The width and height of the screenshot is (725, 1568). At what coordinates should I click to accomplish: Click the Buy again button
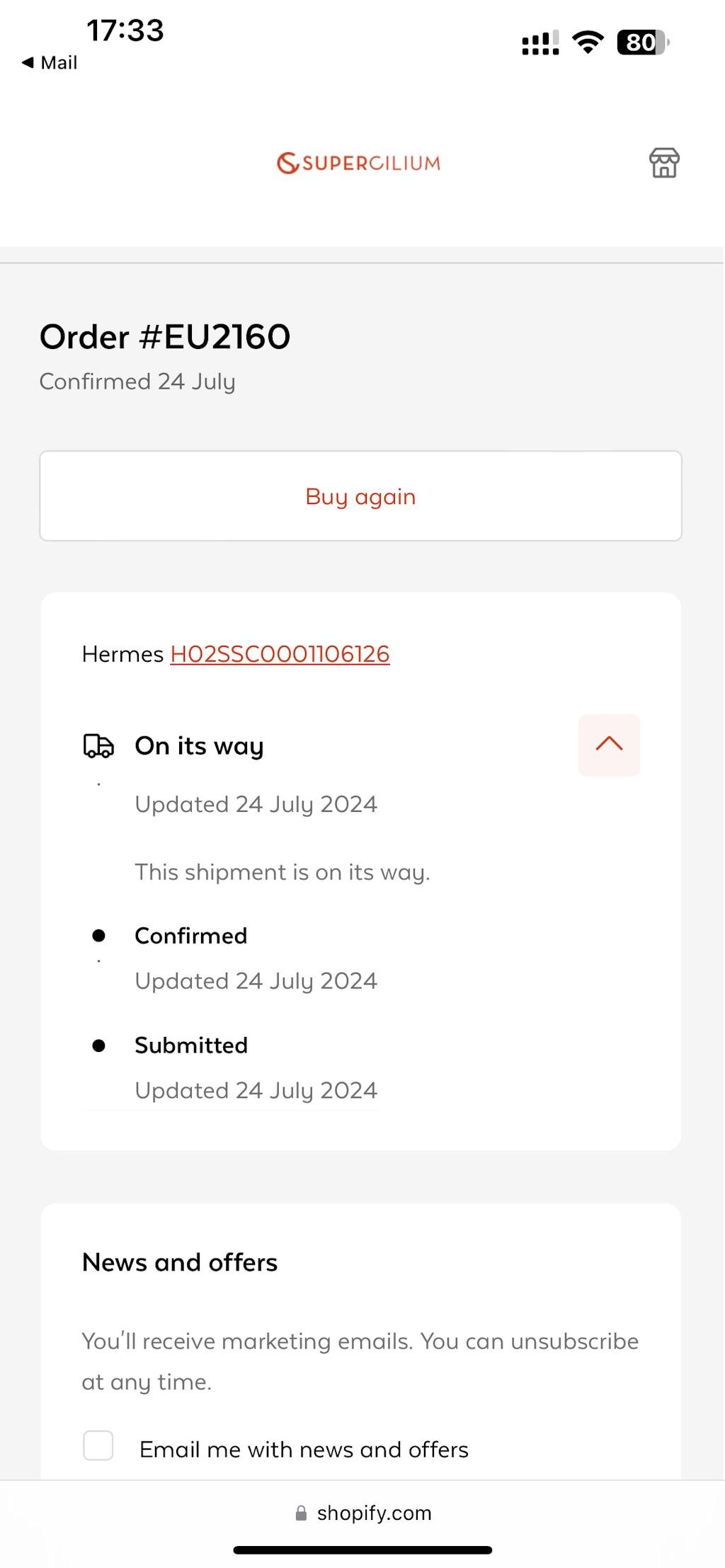(360, 496)
